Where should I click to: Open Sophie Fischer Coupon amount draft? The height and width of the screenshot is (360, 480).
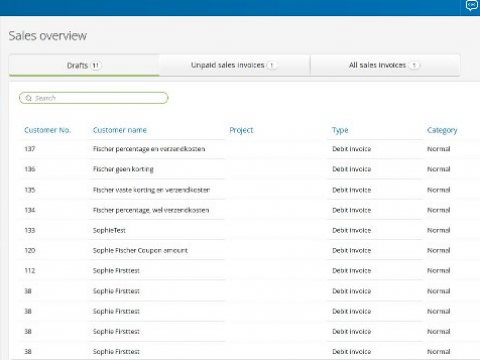tap(247, 250)
